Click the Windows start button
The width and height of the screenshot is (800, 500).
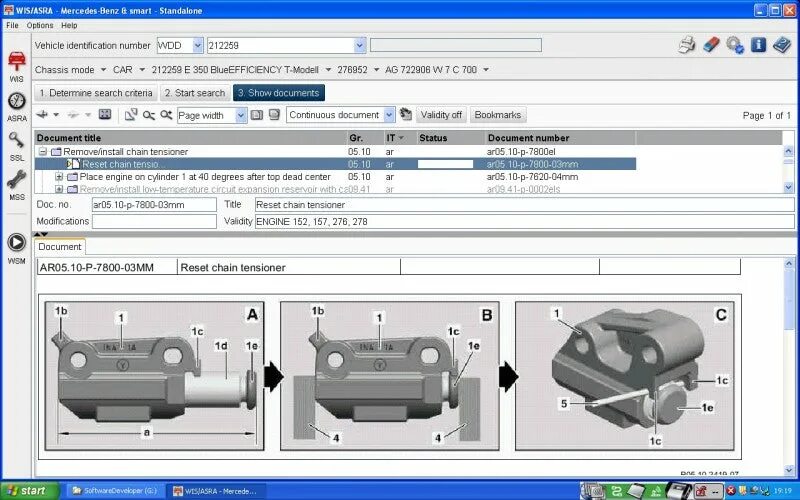pyautogui.click(x=29, y=491)
